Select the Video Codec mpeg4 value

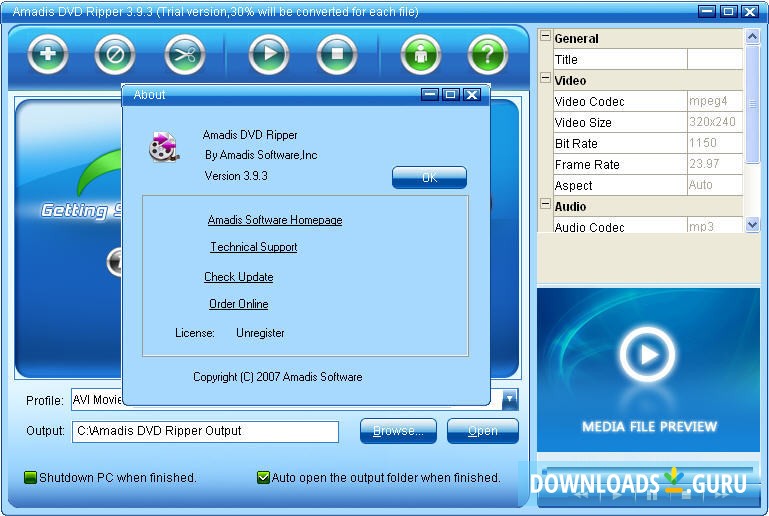pos(715,101)
